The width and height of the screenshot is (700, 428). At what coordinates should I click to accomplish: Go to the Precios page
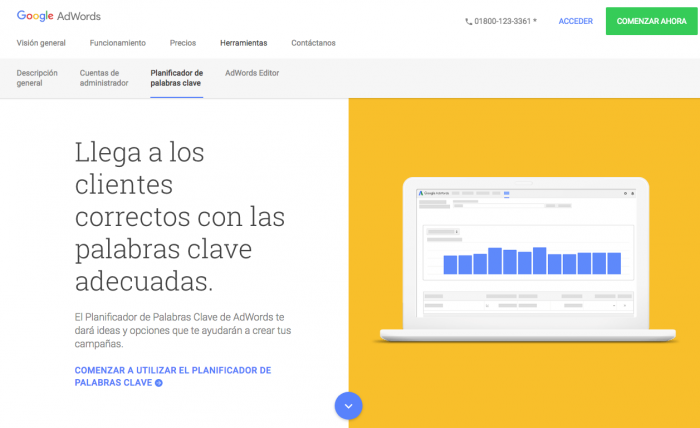click(183, 43)
